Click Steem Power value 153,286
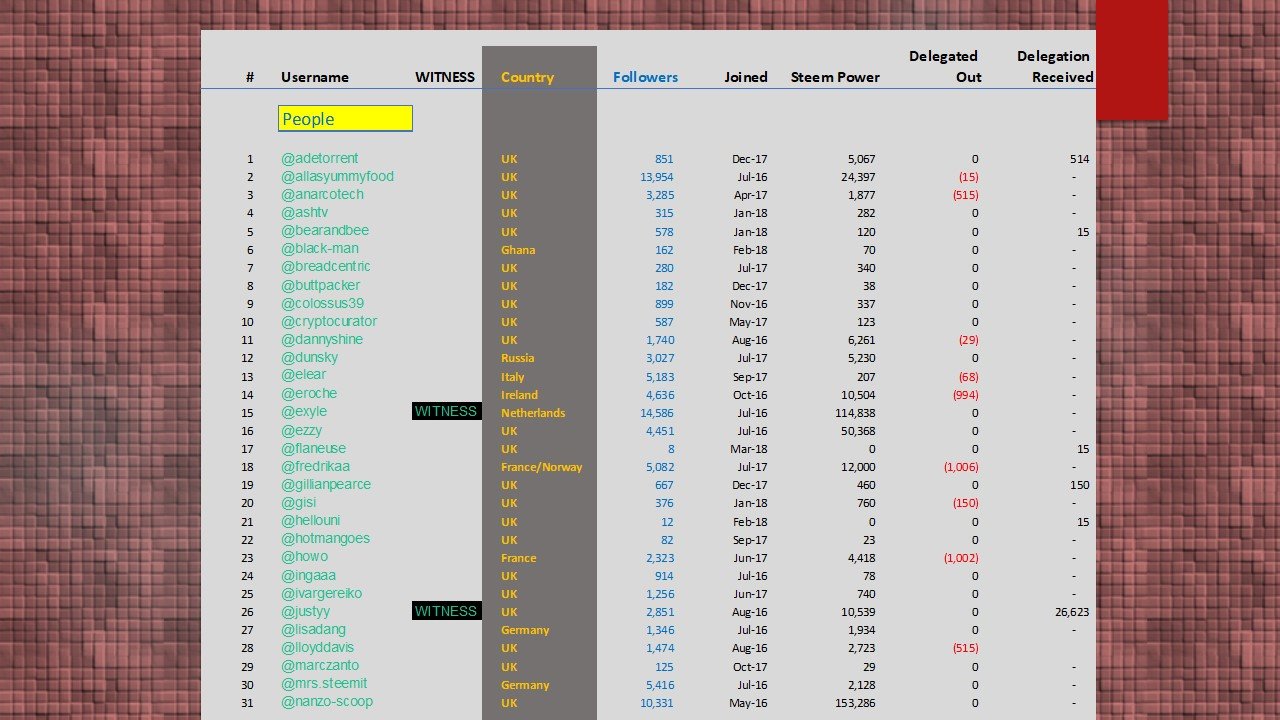Screen dimensions: 1280x720 pos(855,703)
